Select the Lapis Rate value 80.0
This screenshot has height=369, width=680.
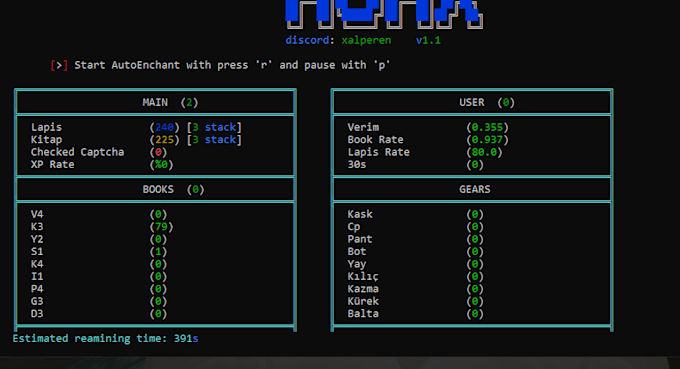(x=484, y=152)
